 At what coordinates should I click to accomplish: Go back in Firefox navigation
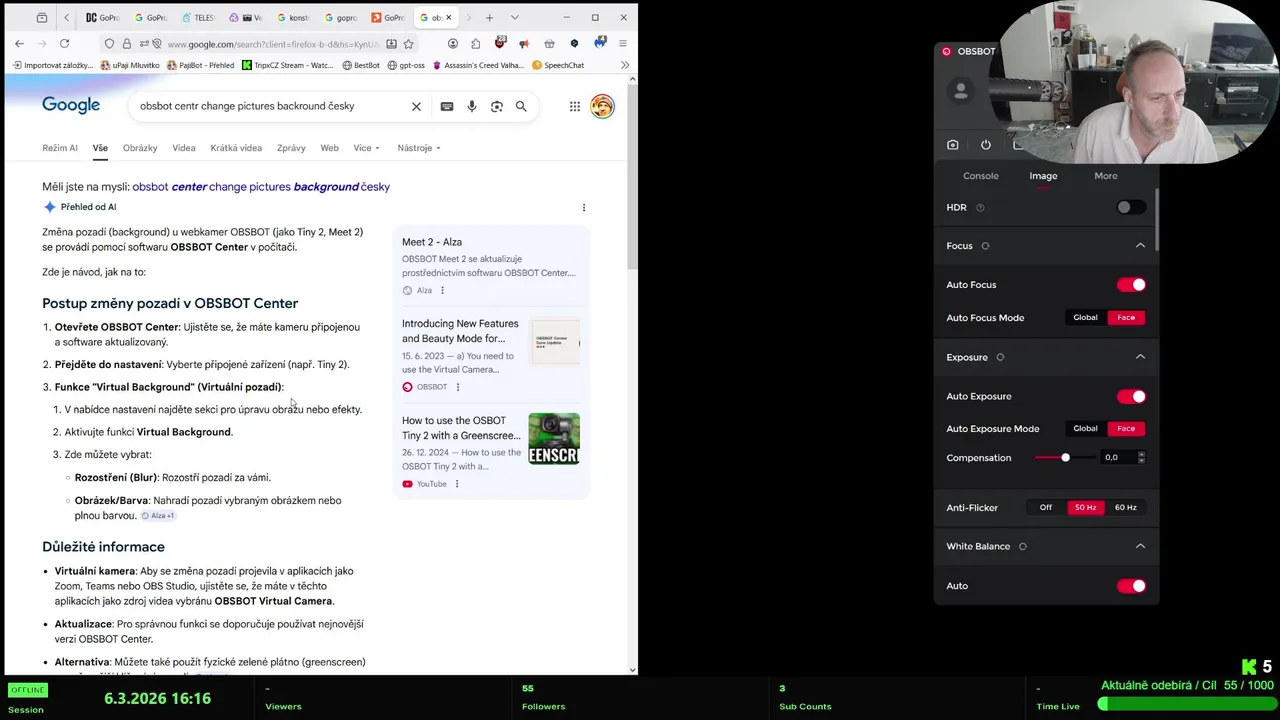tap(19, 44)
